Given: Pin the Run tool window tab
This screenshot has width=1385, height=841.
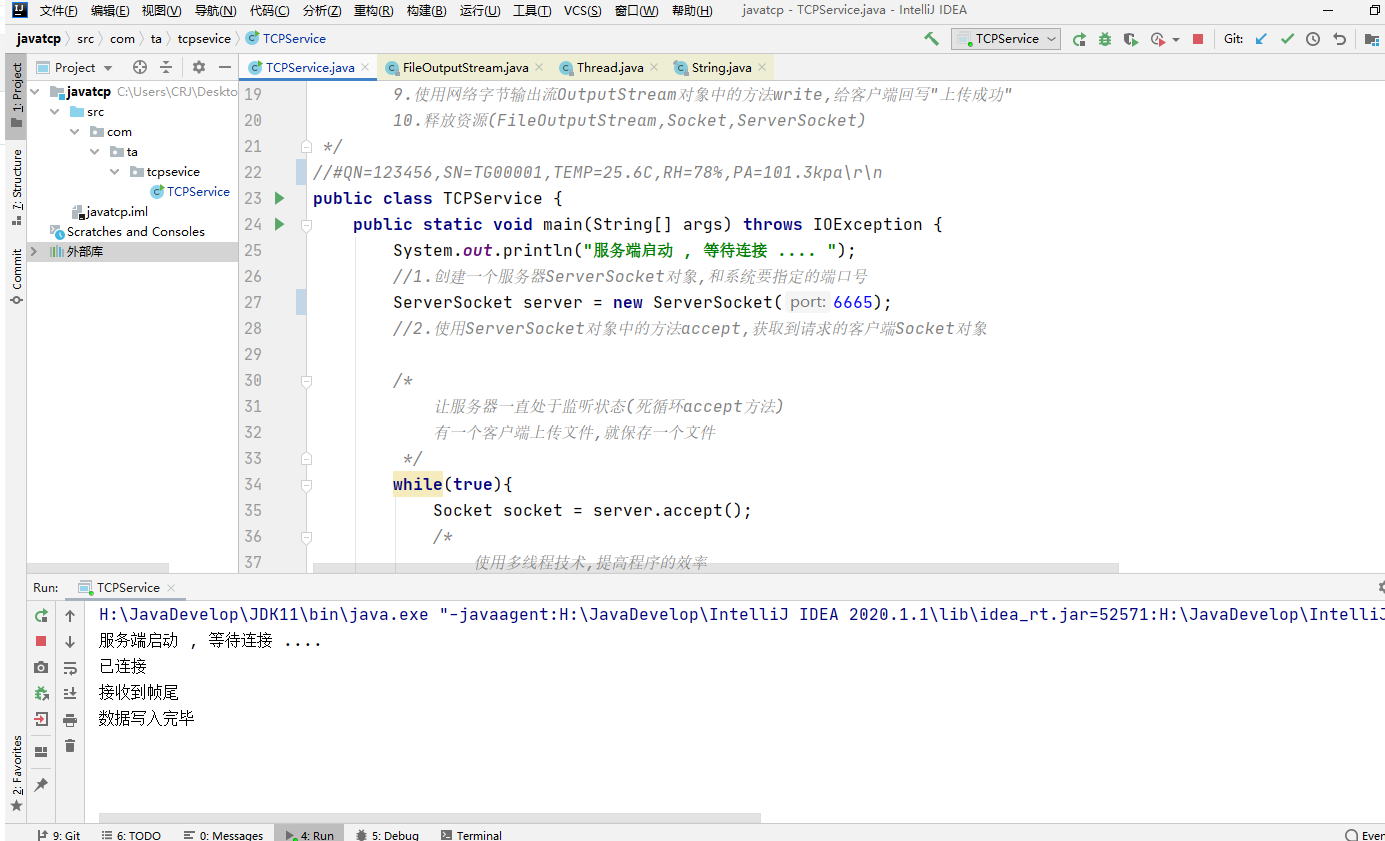Looking at the screenshot, I should [40, 784].
